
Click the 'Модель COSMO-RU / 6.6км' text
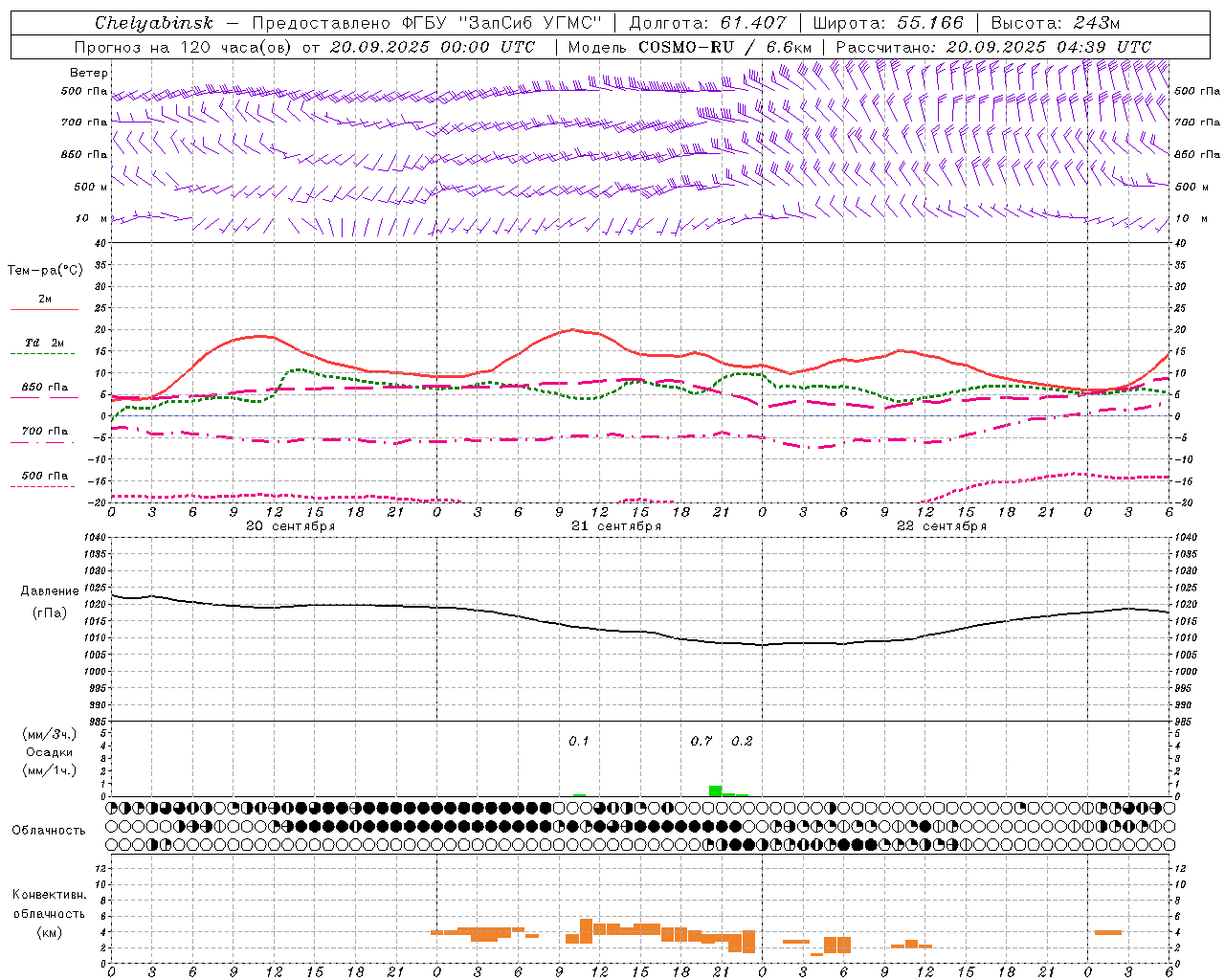[x=690, y=47]
